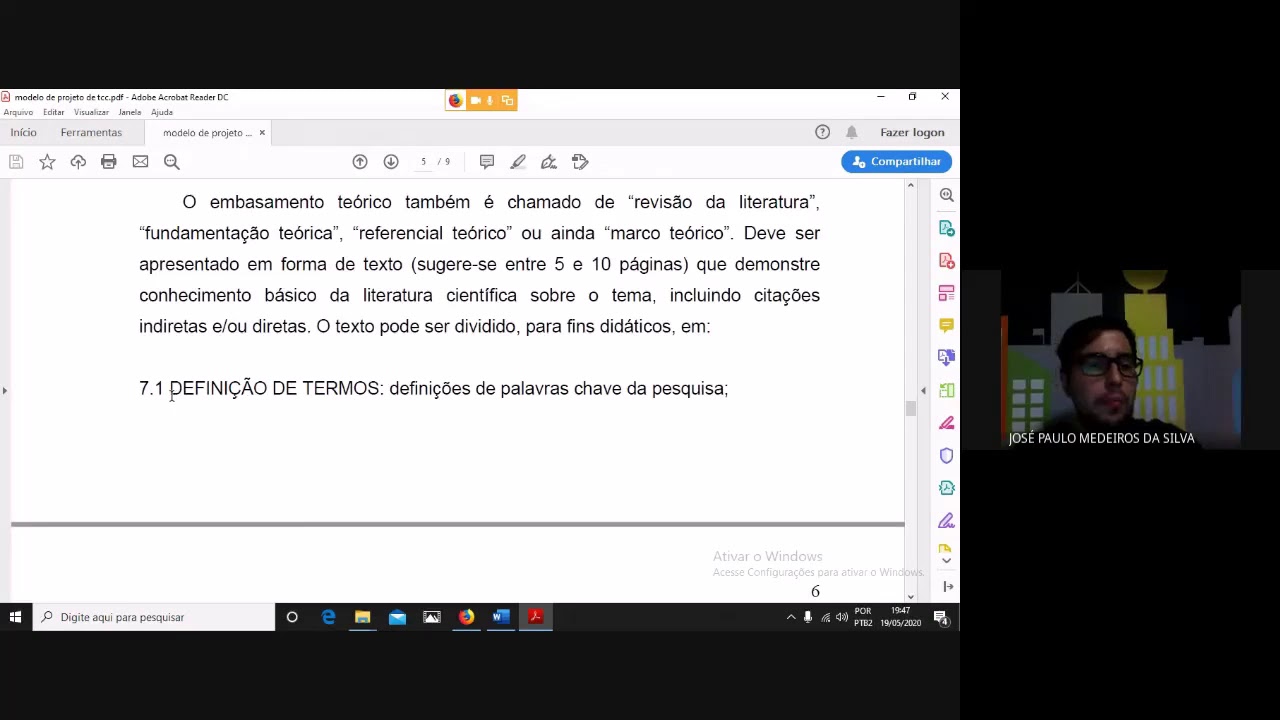Click the upload to cloud icon
This screenshot has height=720, width=1280.
(x=78, y=162)
